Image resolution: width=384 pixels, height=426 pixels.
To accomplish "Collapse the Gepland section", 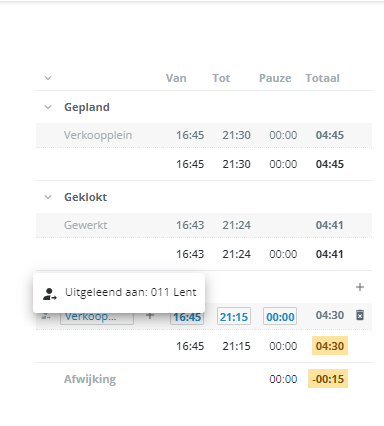I will pos(48,107).
